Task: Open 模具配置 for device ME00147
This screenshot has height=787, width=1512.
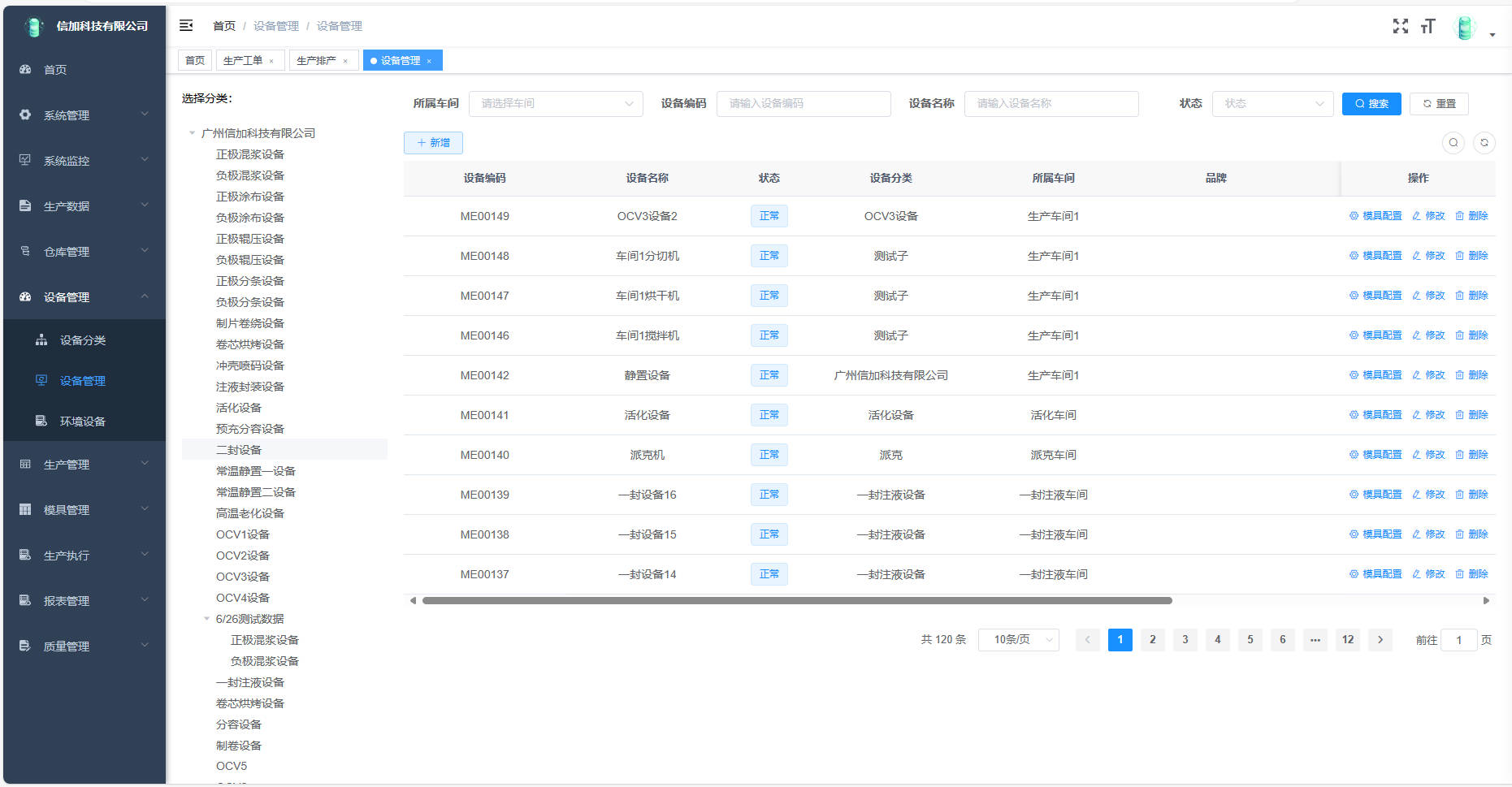Action: pyautogui.click(x=1376, y=296)
